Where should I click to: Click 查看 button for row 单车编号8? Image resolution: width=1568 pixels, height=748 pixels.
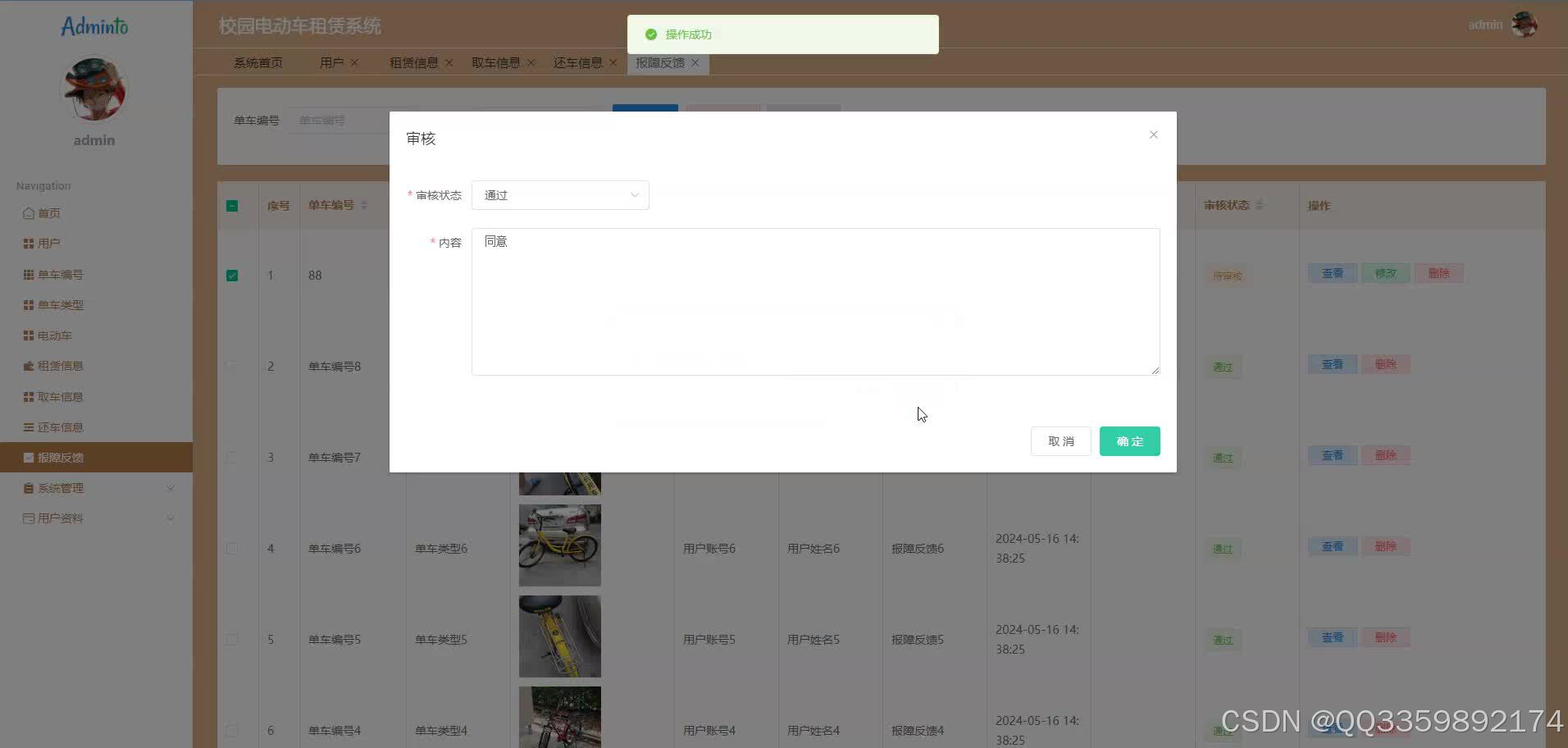pyautogui.click(x=1332, y=364)
